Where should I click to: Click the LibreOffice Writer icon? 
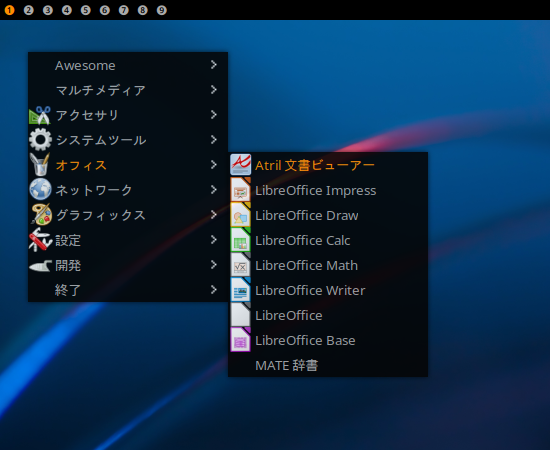click(x=240, y=290)
